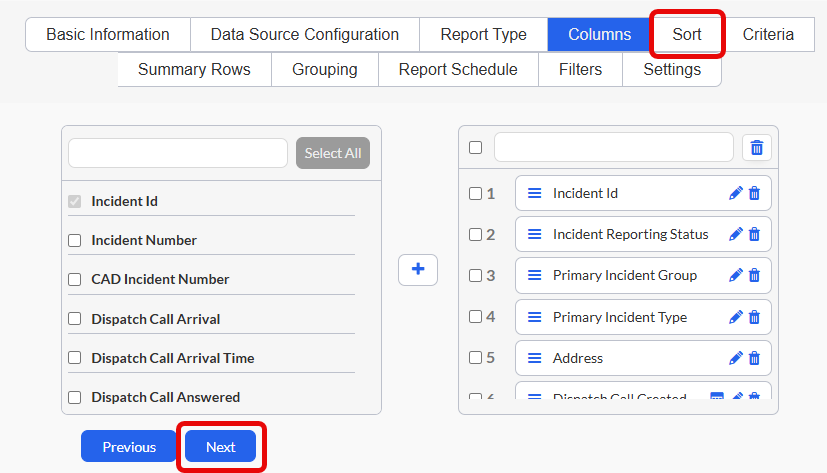827x473 pixels.
Task: Click the Next button
Action: 220,447
